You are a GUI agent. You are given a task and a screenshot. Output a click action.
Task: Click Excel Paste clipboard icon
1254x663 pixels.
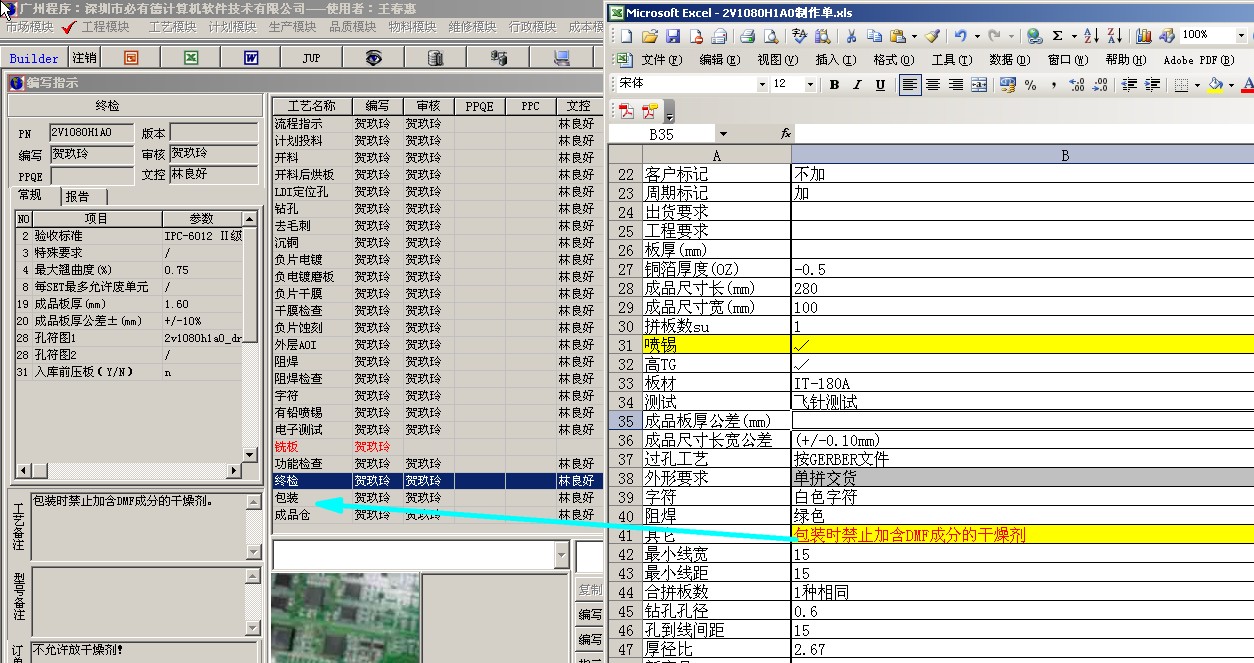coord(897,36)
